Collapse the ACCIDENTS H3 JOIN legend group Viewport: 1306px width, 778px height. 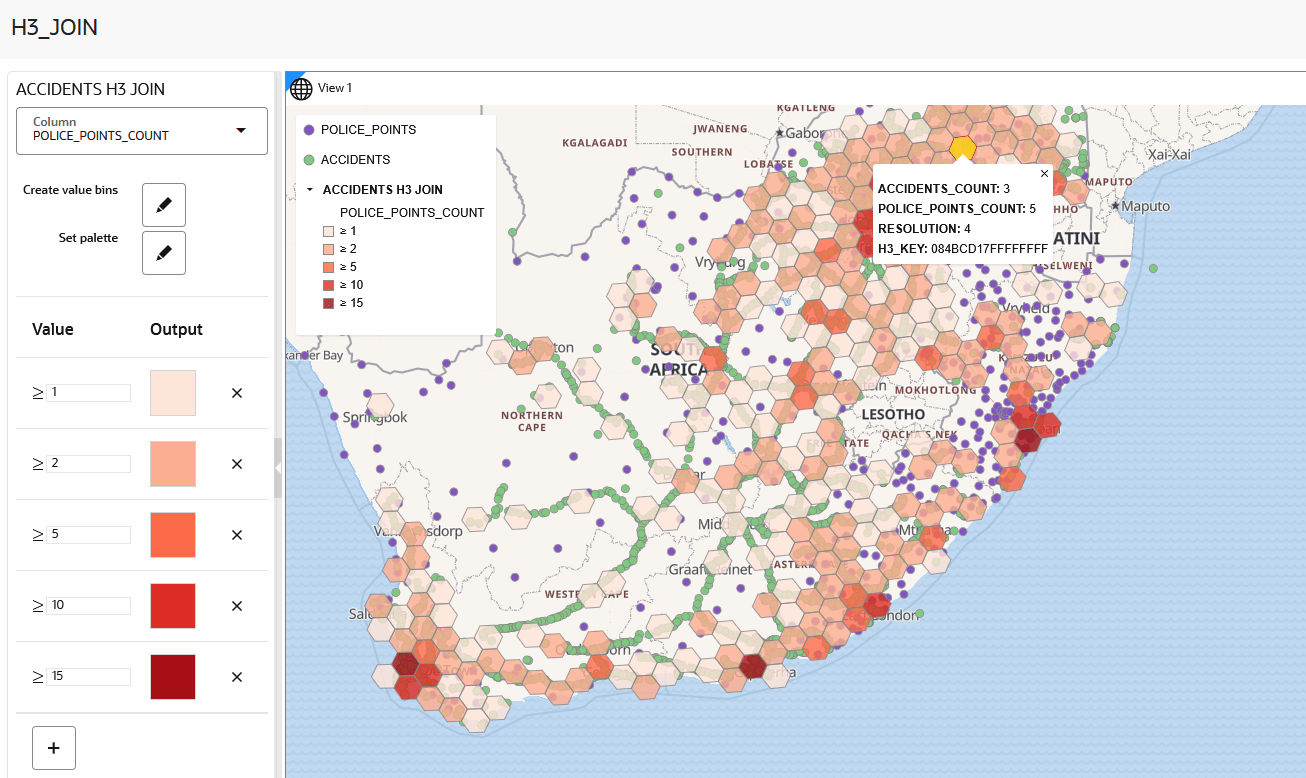(x=310, y=190)
